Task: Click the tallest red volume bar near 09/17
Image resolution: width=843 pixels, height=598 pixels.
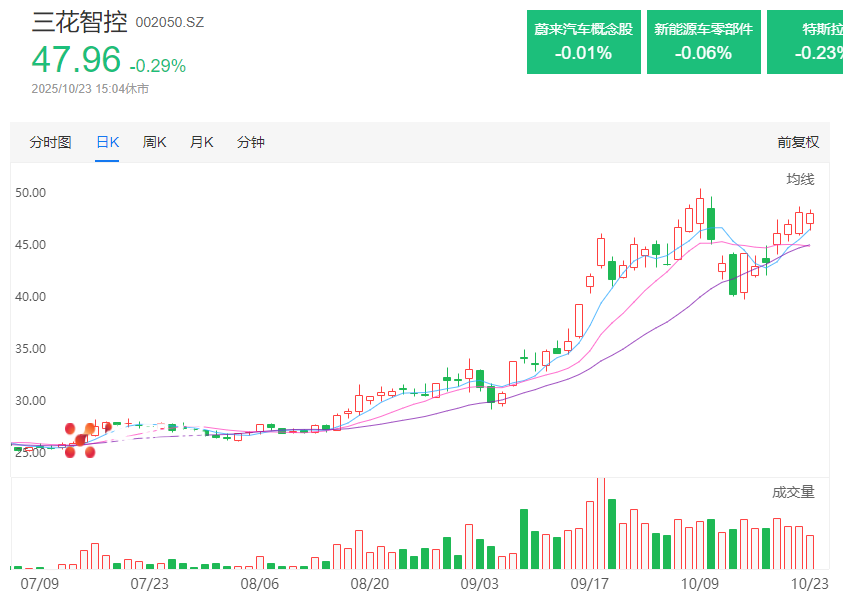Action: [x=600, y=524]
